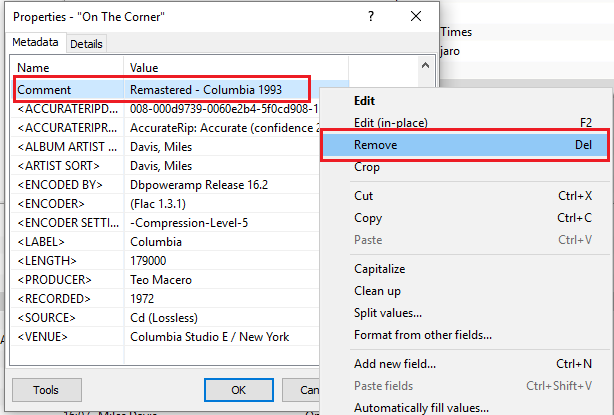Select the <PRODUCER> metadata row
The height and width of the screenshot is (415, 614).
[67, 279]
